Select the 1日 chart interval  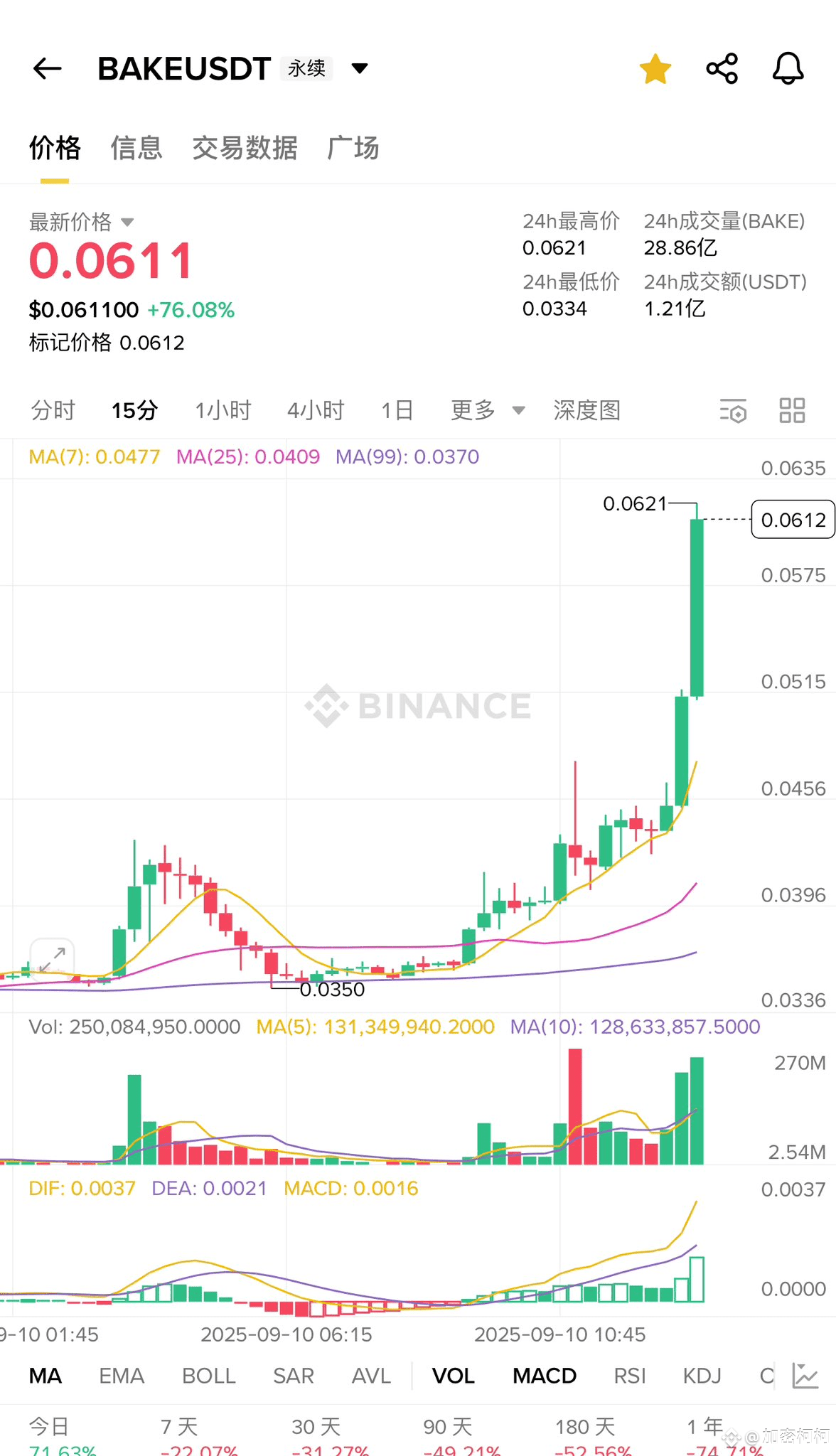397,410
